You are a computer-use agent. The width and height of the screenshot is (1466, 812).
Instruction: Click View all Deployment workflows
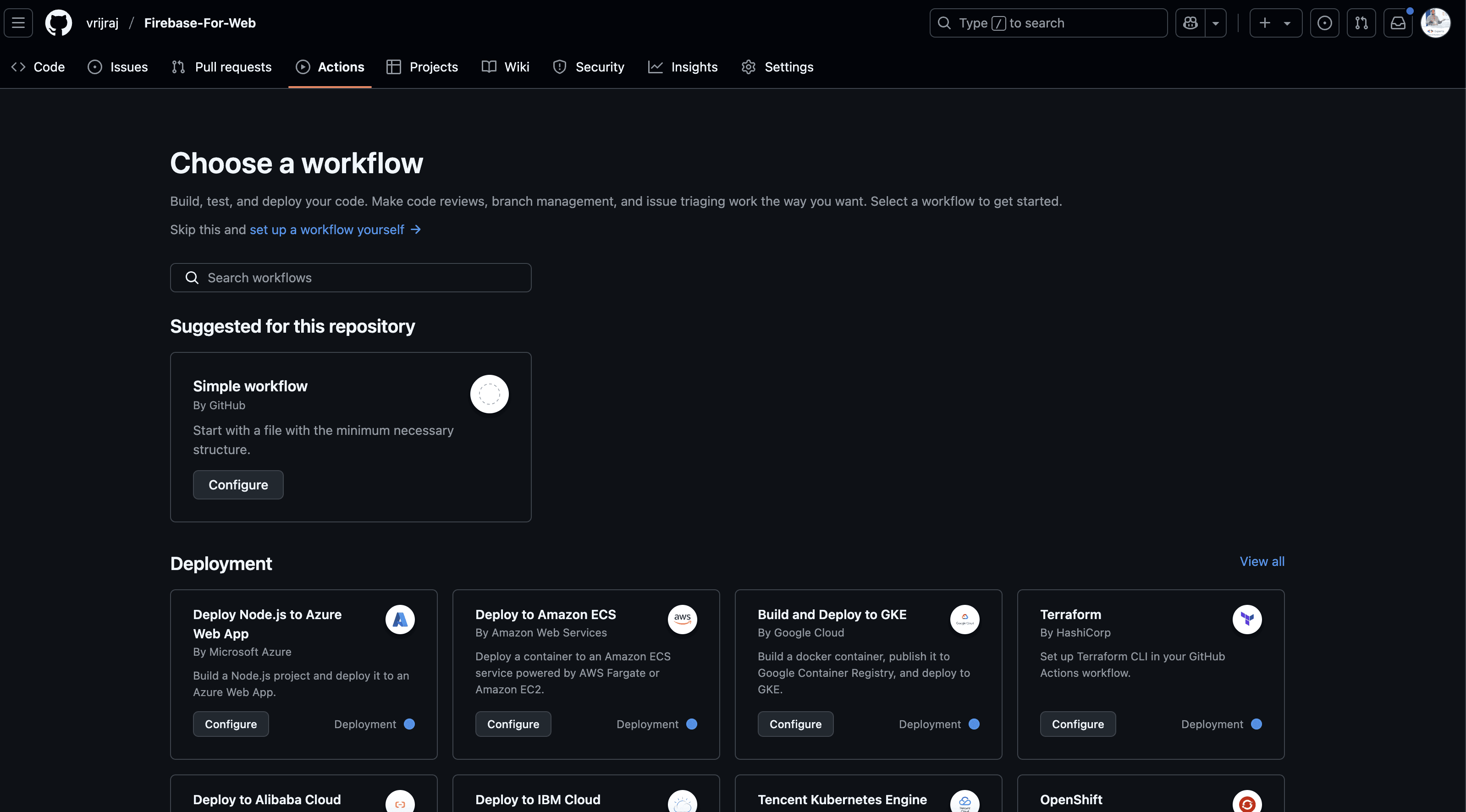click(1262, 561)
